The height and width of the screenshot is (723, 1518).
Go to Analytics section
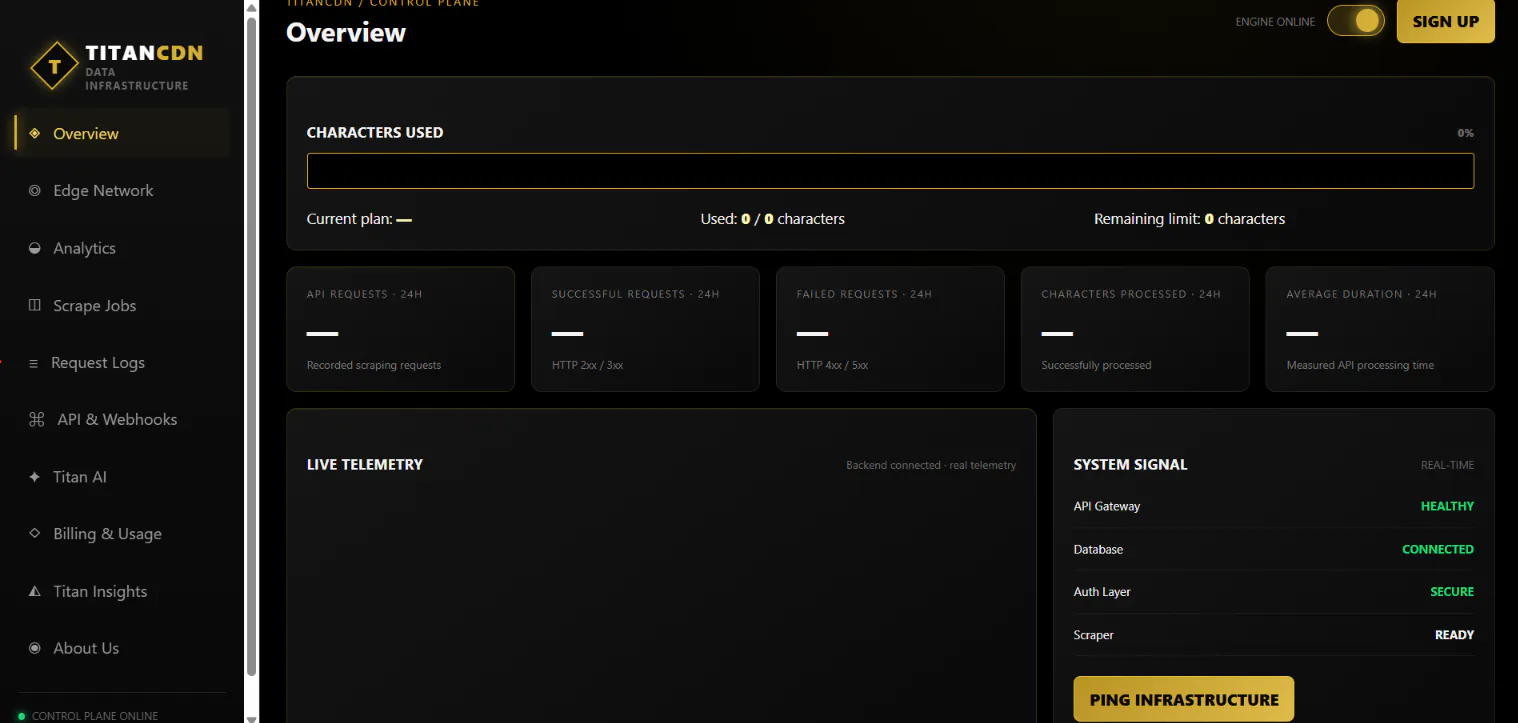[x=122, y=248]
